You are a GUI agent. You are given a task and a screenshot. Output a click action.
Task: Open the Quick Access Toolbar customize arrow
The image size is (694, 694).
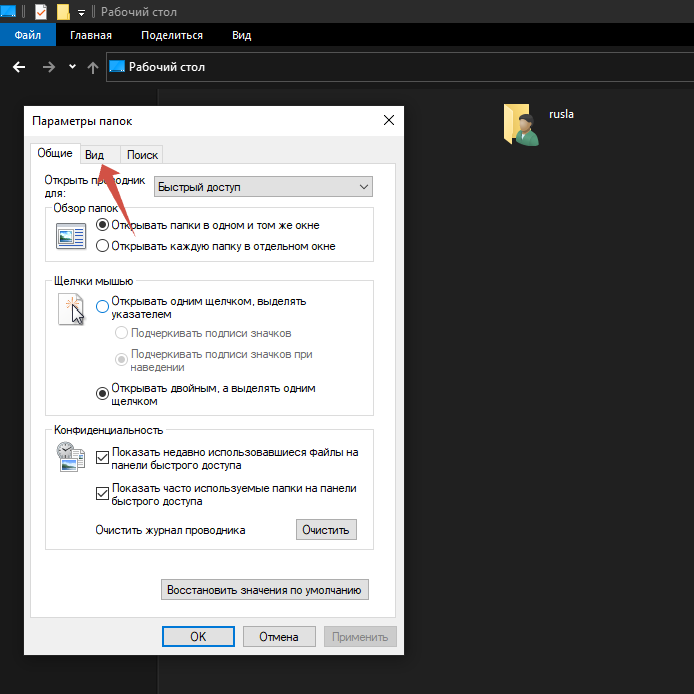click(81, 13)
